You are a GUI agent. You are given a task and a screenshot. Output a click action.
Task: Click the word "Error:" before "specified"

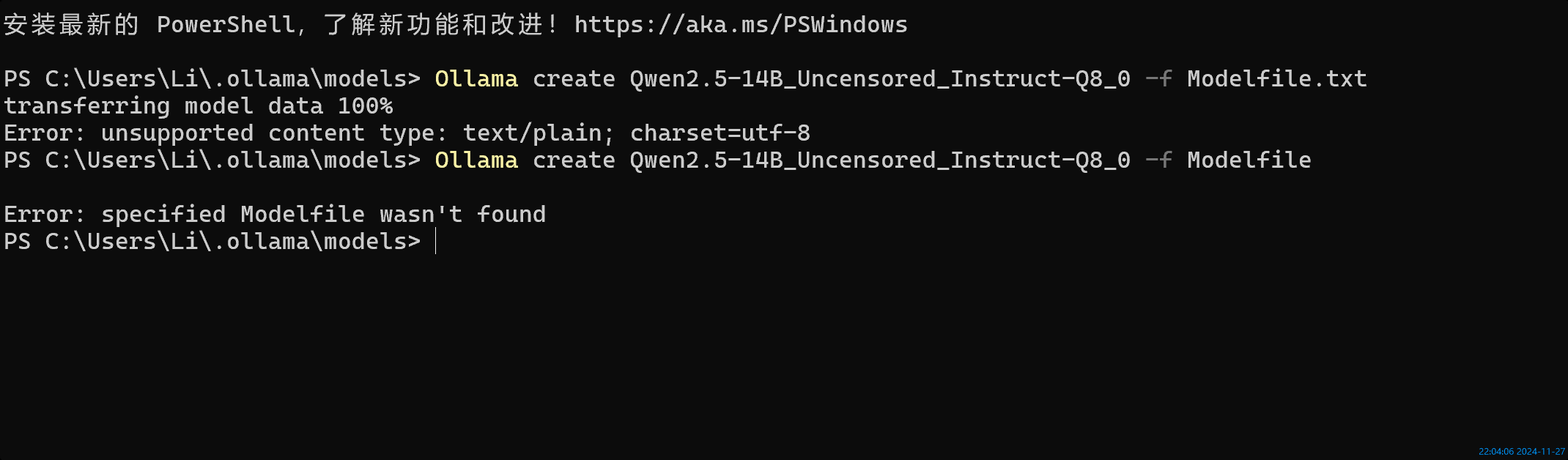pyautogui.click(x=45, y=215)
